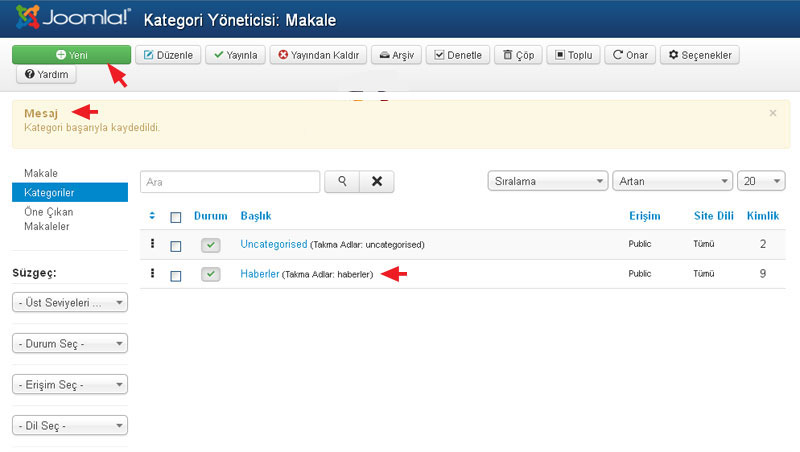Check the Haberler row checkbox

tap(176, 276)
